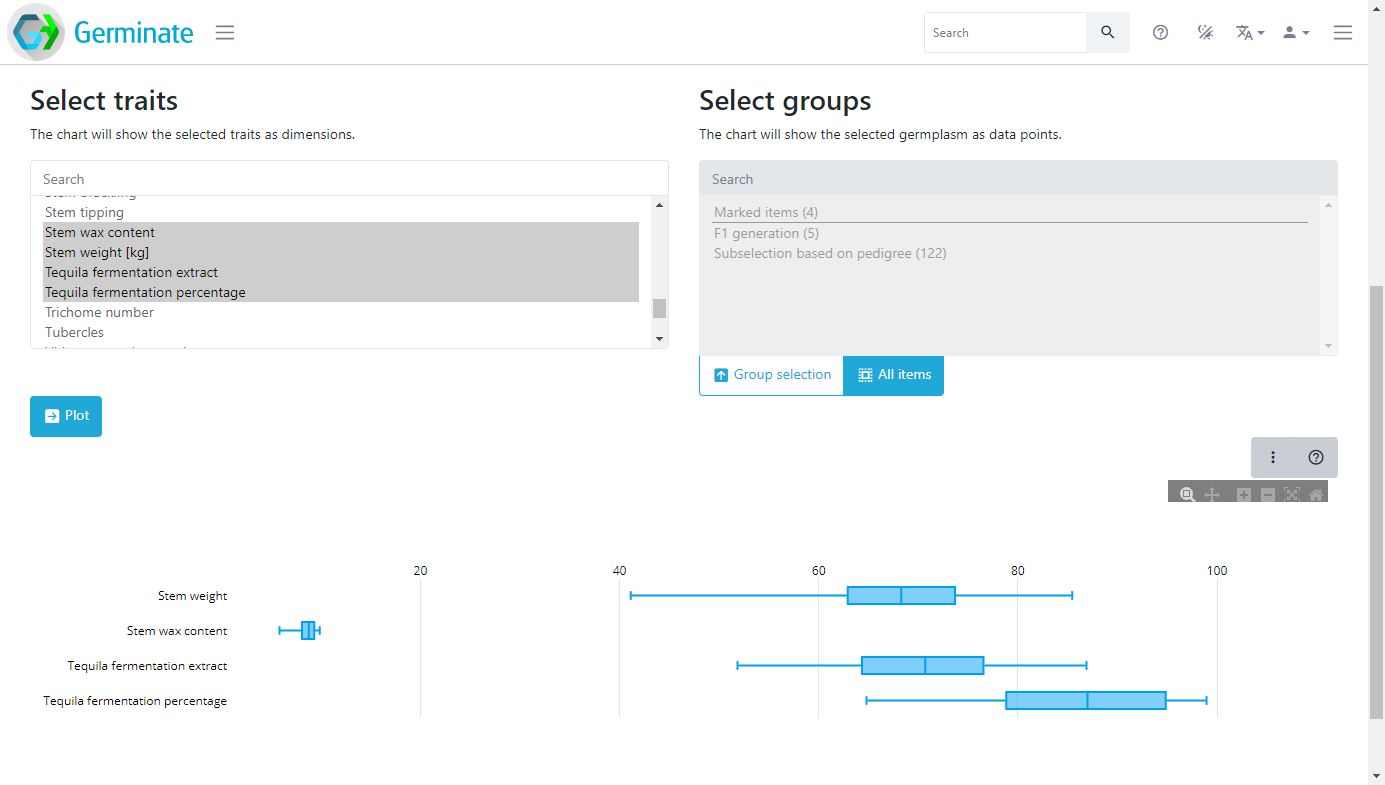Select the chart pan tool
This screenshot has height=785, width=1385.
pyautogui.click(x=1212, y=494)
